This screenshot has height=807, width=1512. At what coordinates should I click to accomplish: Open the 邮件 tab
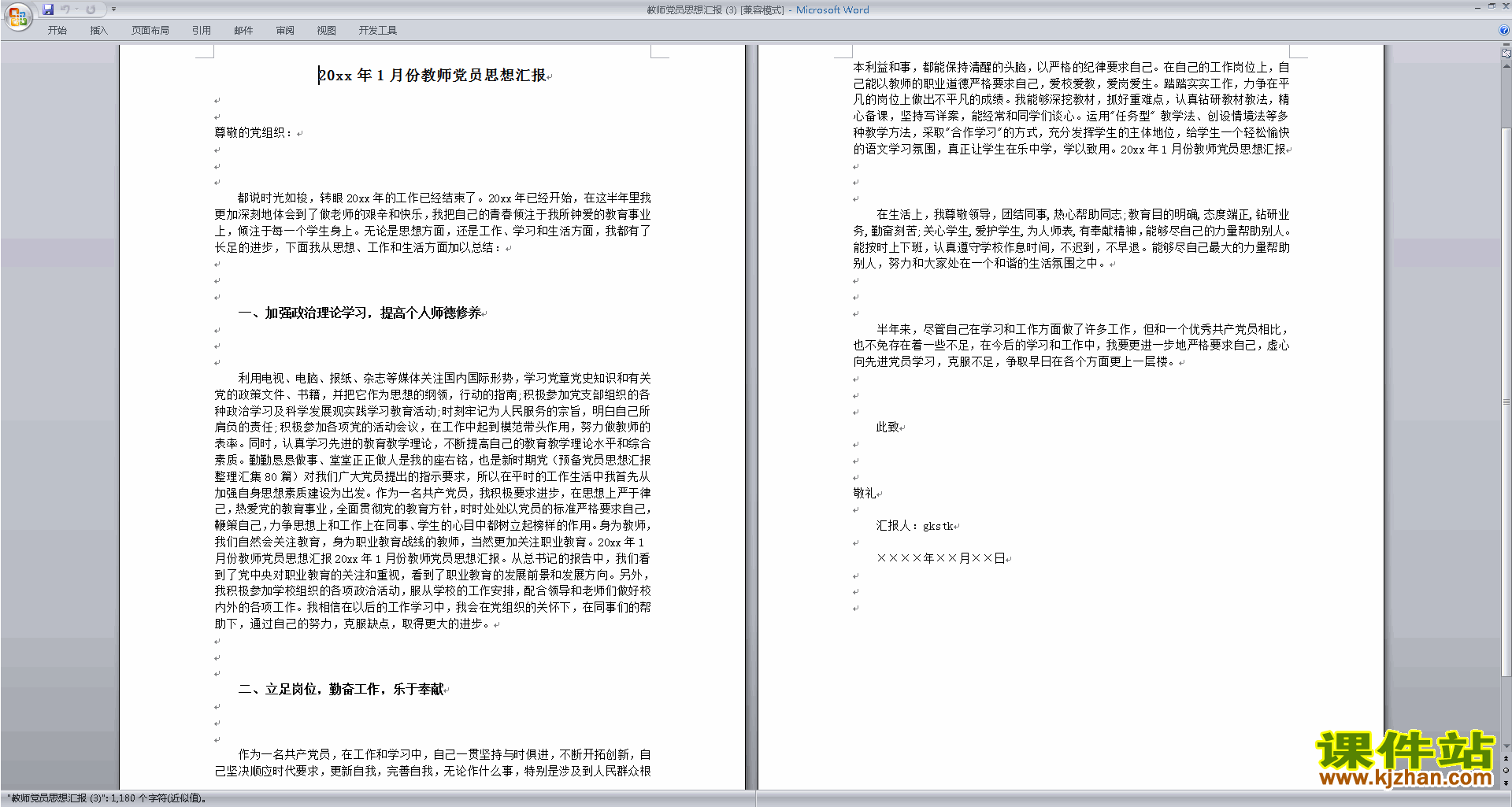[243, 30]
